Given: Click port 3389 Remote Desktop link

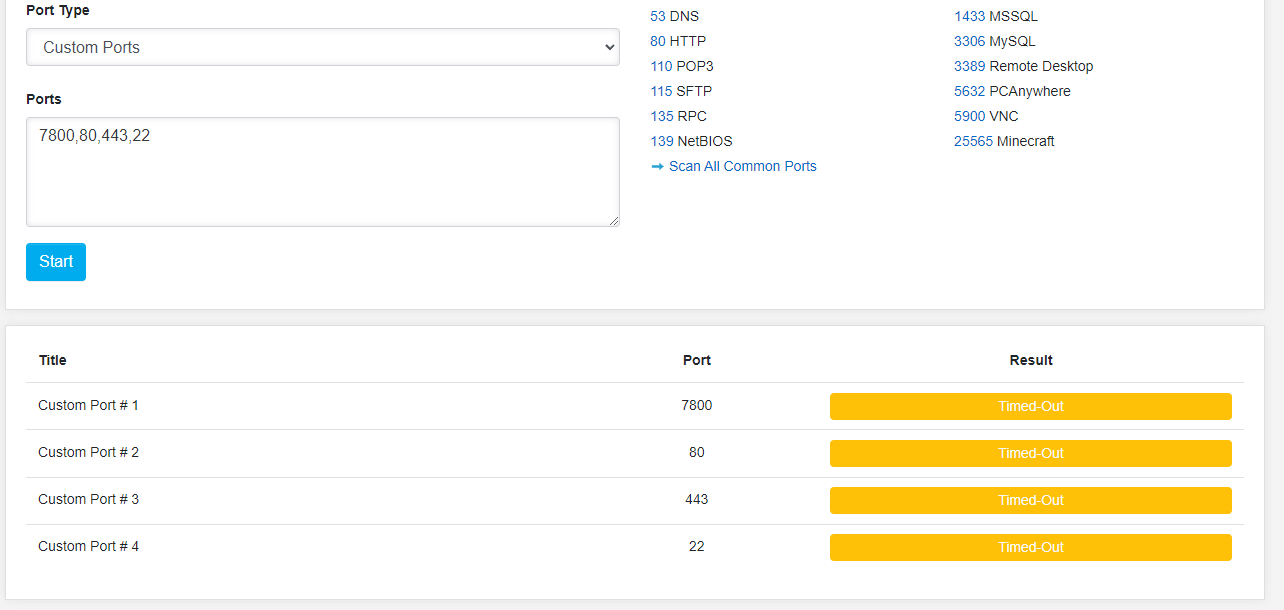Looking at the screenshot, I should [969, 66].
